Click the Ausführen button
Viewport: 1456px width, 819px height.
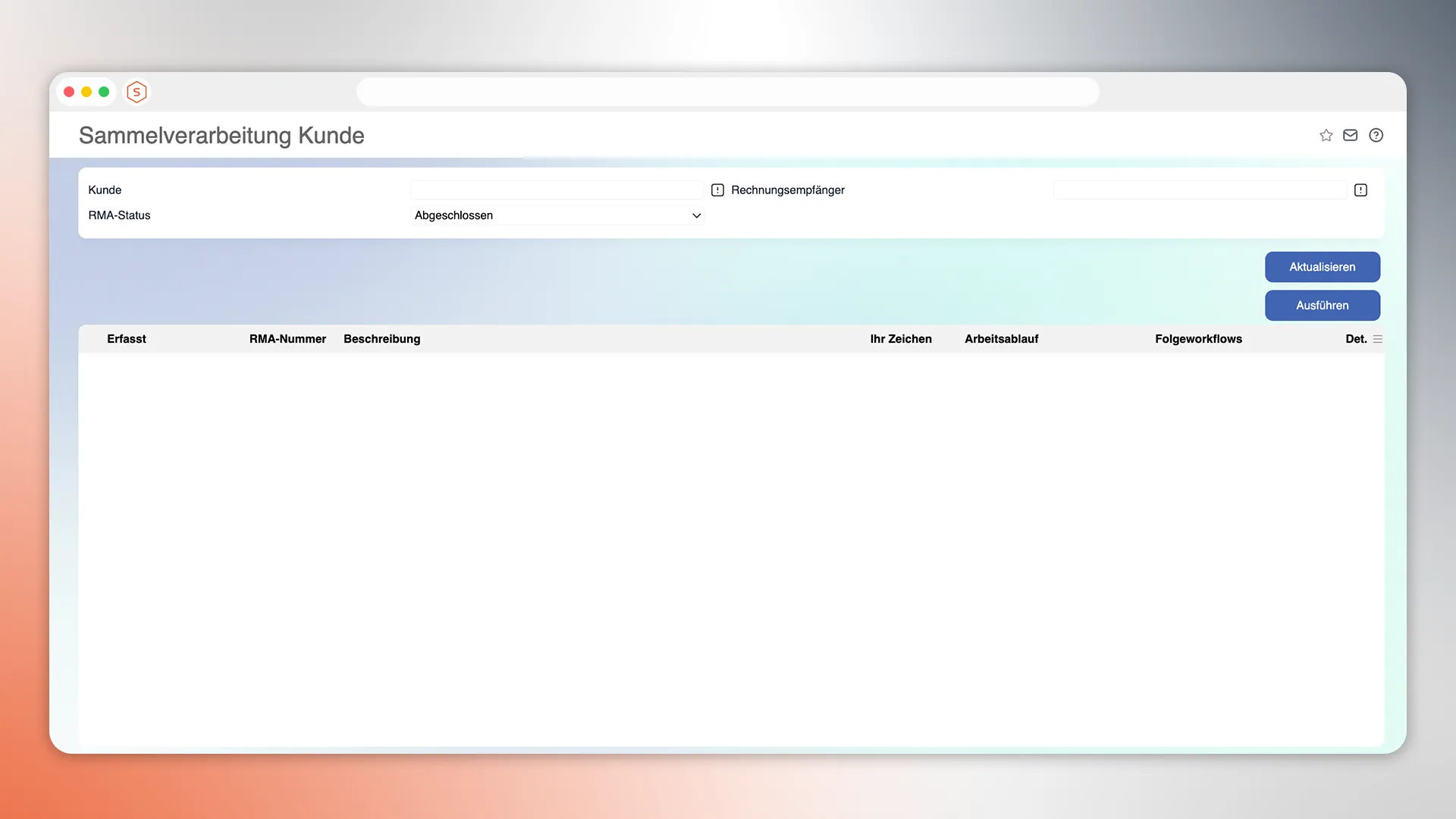point(1322,306)
